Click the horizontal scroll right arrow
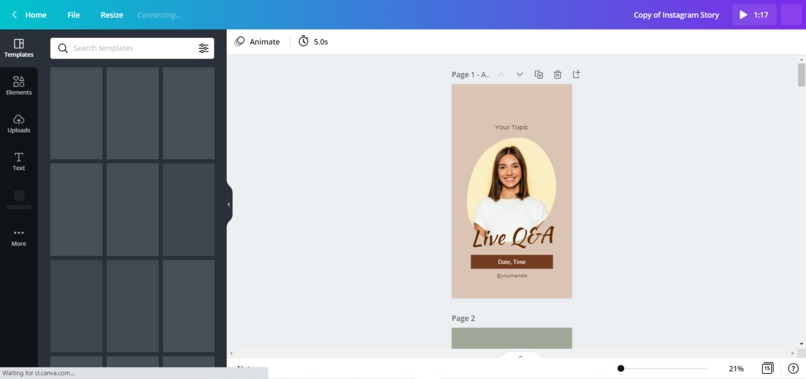The image size is (806, 379). click(x=792, y=353)
